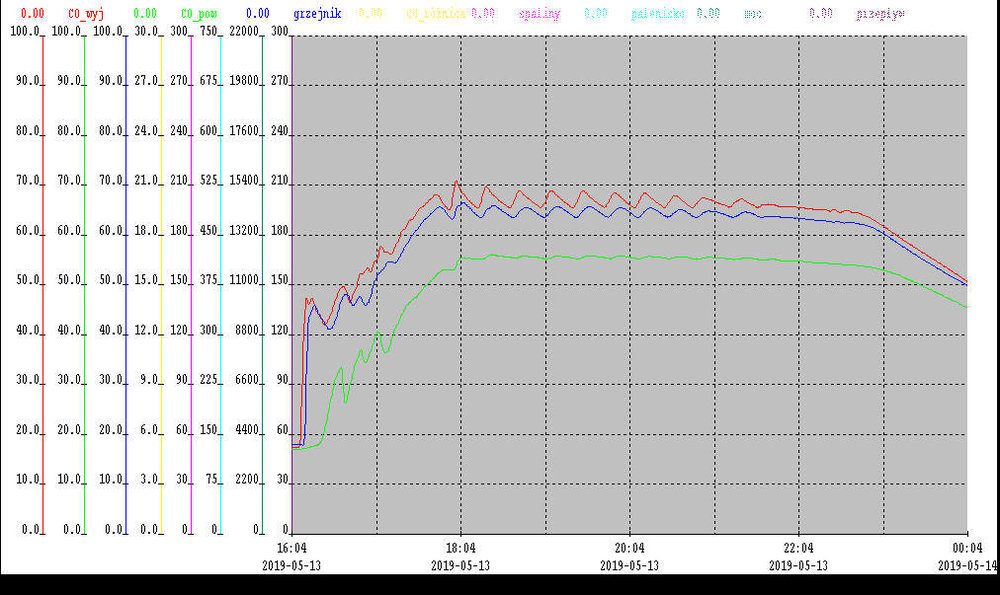Click the 20:04 time axis label
The height and width of the screenshot is (595, 1000).
tap(629, 548)
